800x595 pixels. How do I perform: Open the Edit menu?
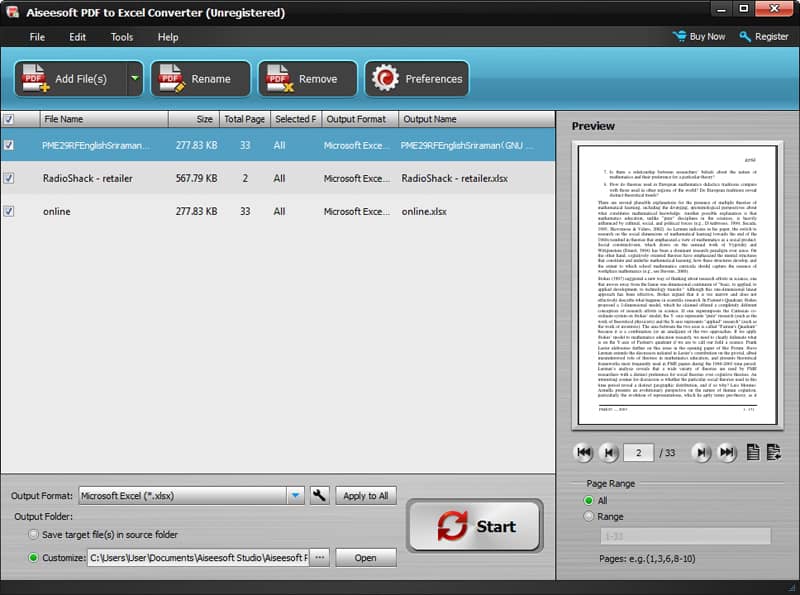coord(77,37)
